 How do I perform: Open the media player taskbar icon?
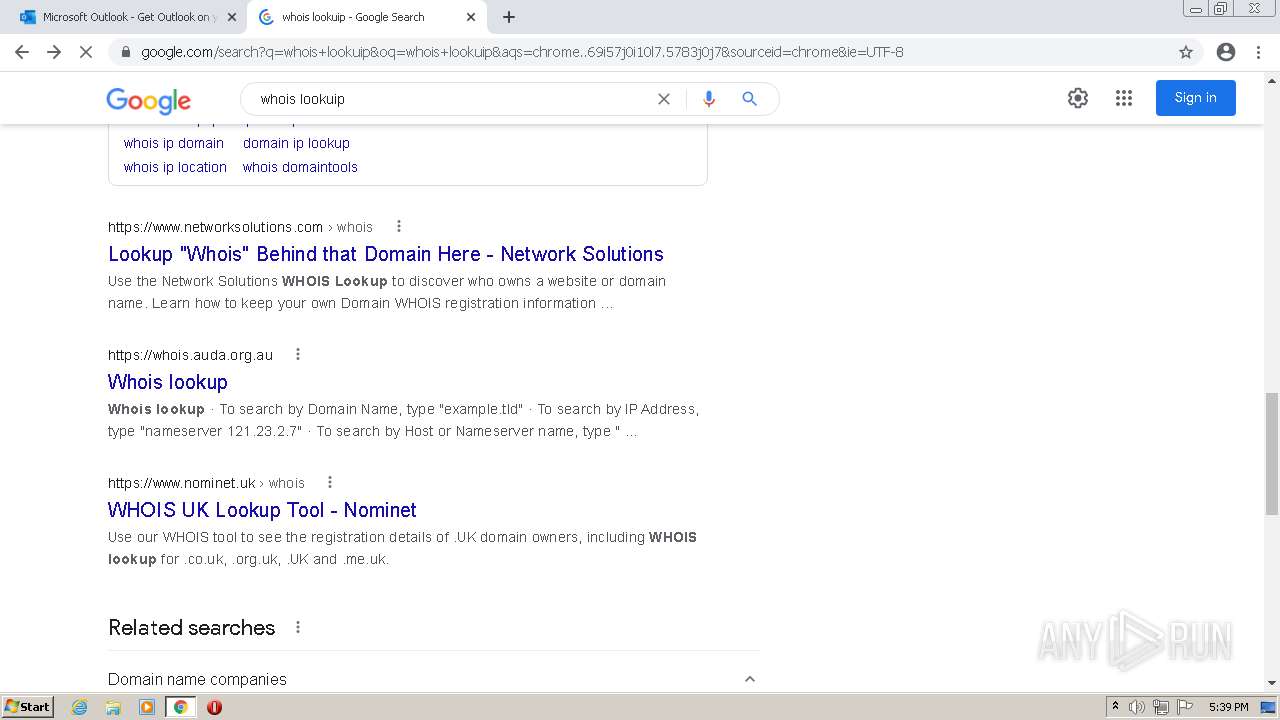147,707
